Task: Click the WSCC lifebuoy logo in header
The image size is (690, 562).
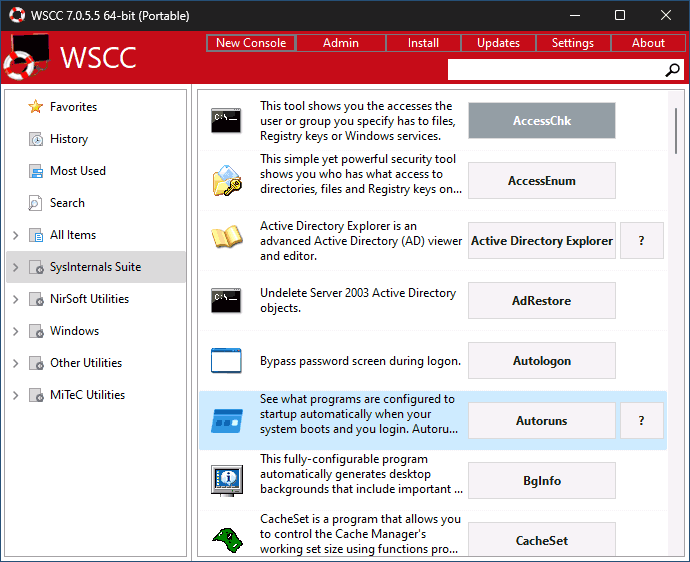Action: click(x=26, y=58)
